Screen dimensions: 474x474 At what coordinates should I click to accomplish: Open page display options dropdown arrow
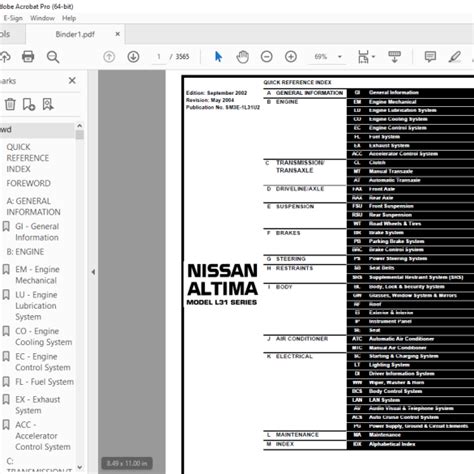(373, 57)
